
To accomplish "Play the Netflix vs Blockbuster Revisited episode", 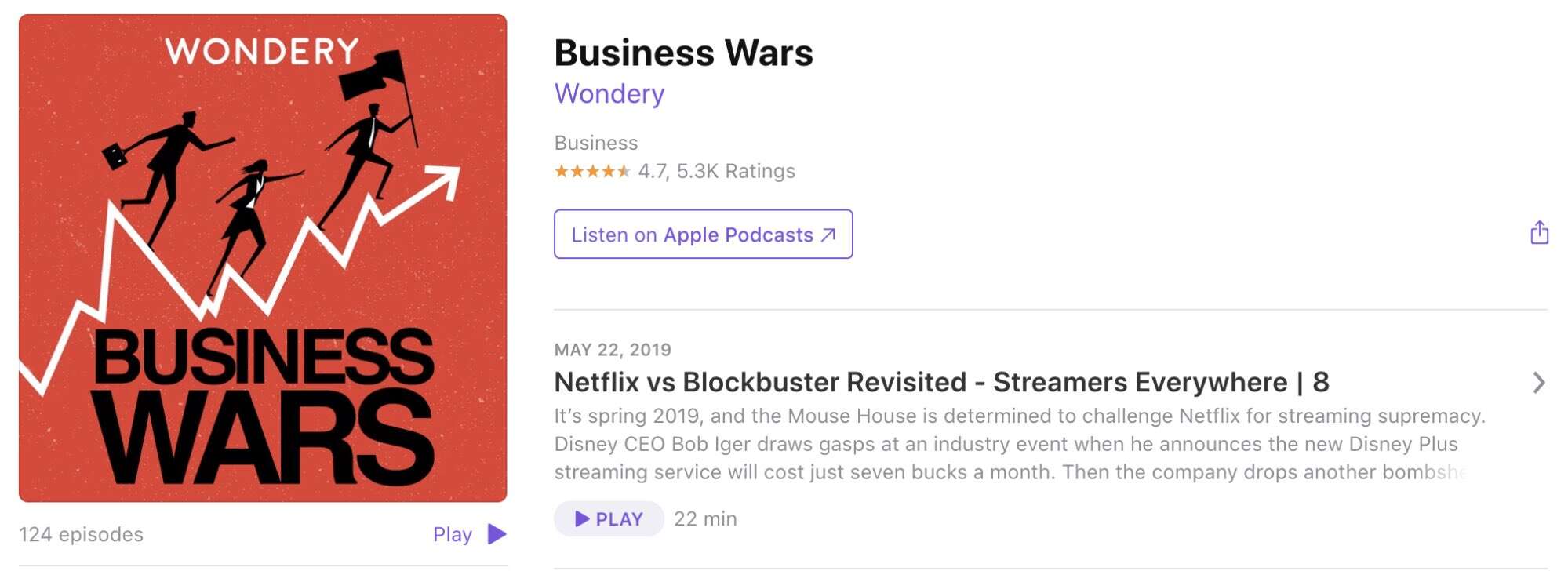I will (x=609, y=518).
